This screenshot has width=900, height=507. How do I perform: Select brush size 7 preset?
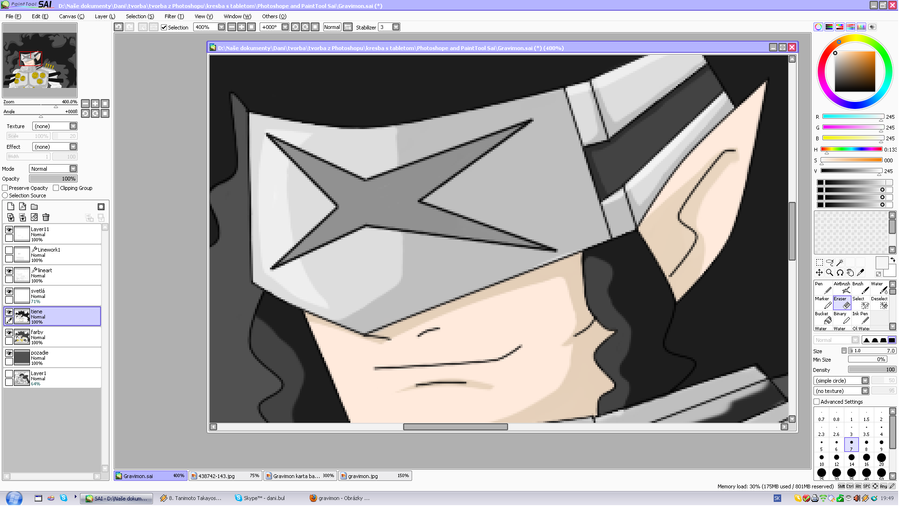tap(852, 444)
